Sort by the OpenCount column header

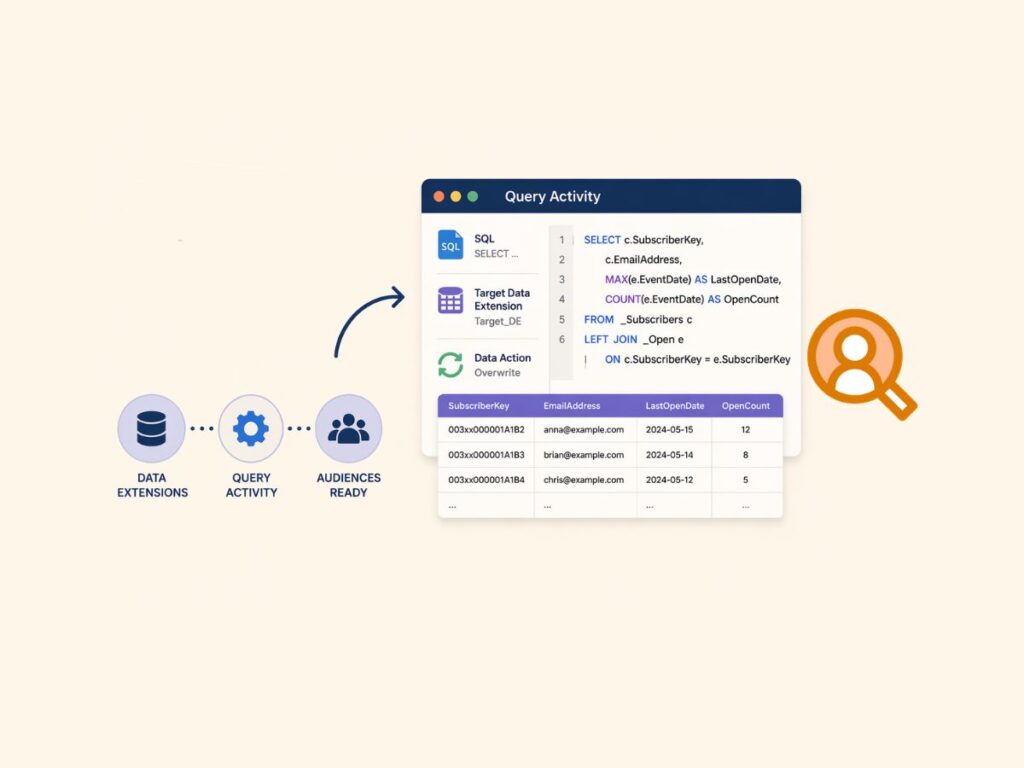pos(746,405)
